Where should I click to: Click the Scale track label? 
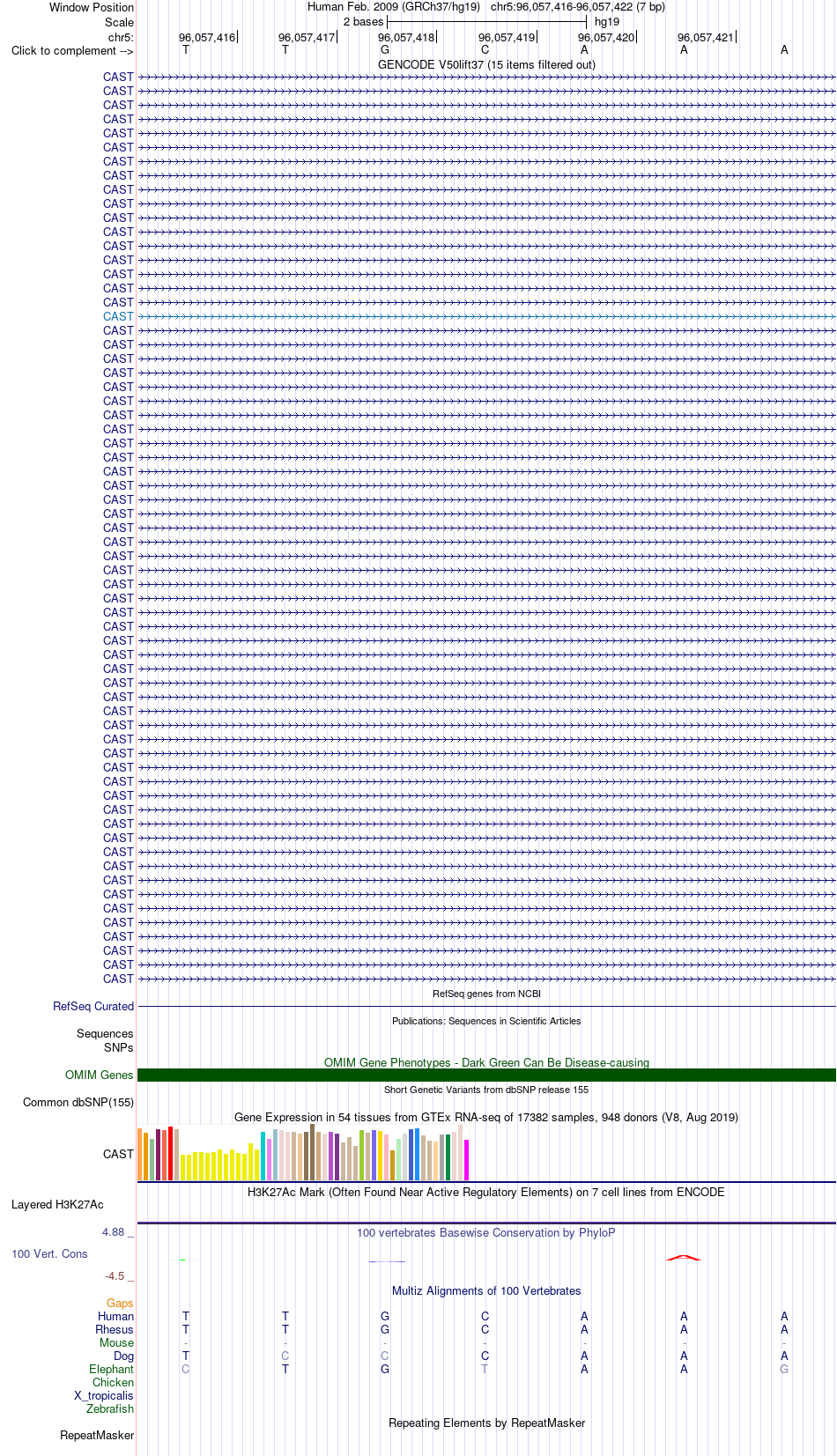click(x=120, y=22)
